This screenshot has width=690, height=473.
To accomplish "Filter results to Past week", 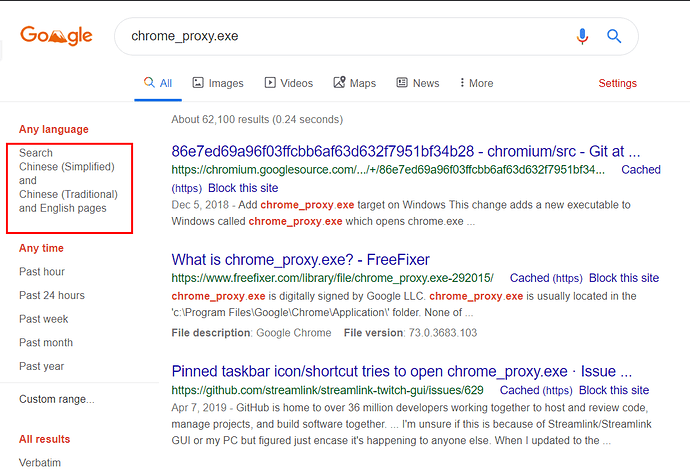I will (44, 319).
